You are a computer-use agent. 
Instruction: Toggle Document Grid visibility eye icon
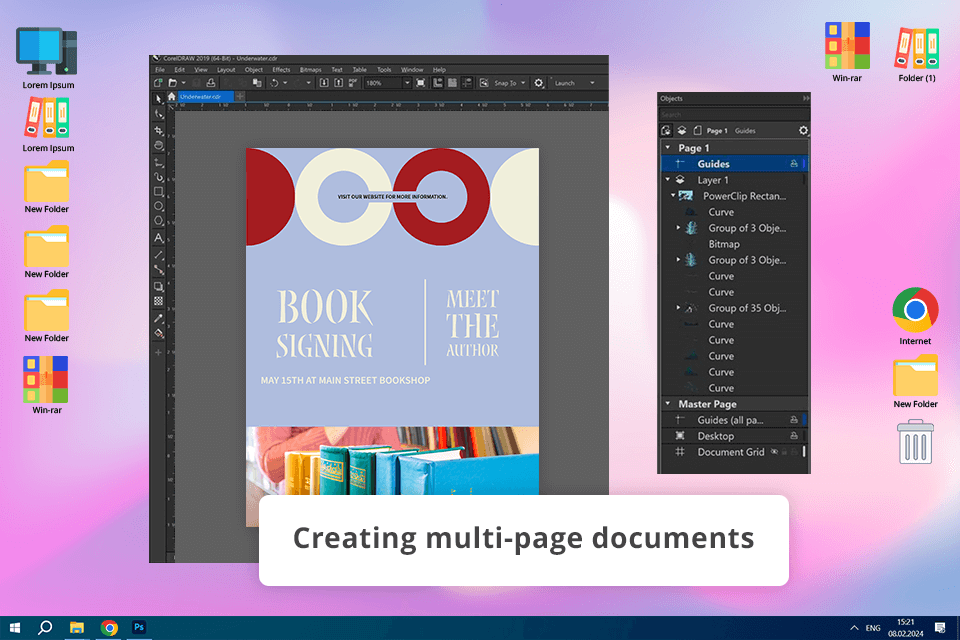[x=774, y=452]
